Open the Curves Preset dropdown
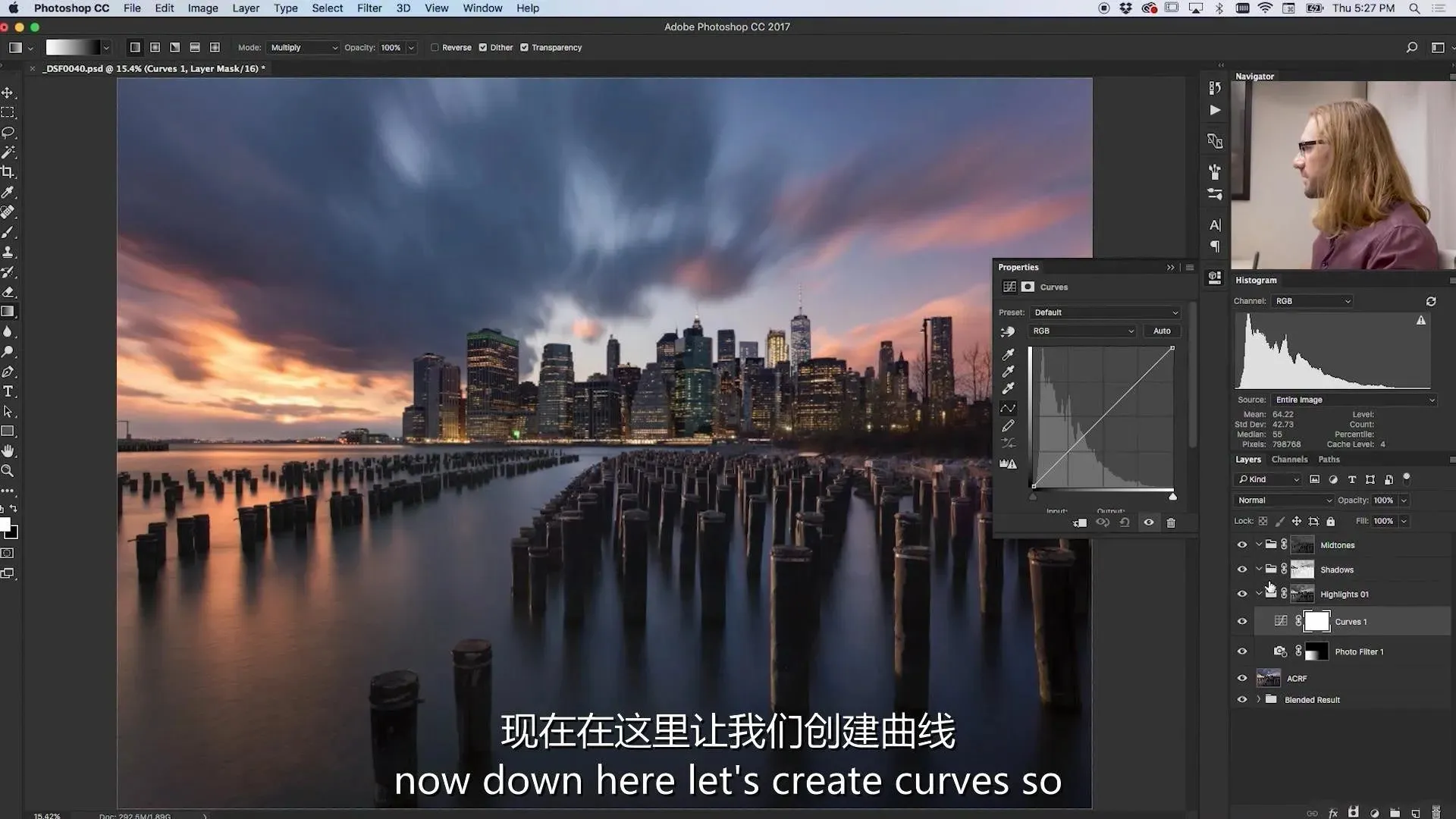Screen dimensions: 1456x819 coord(1105,312)
